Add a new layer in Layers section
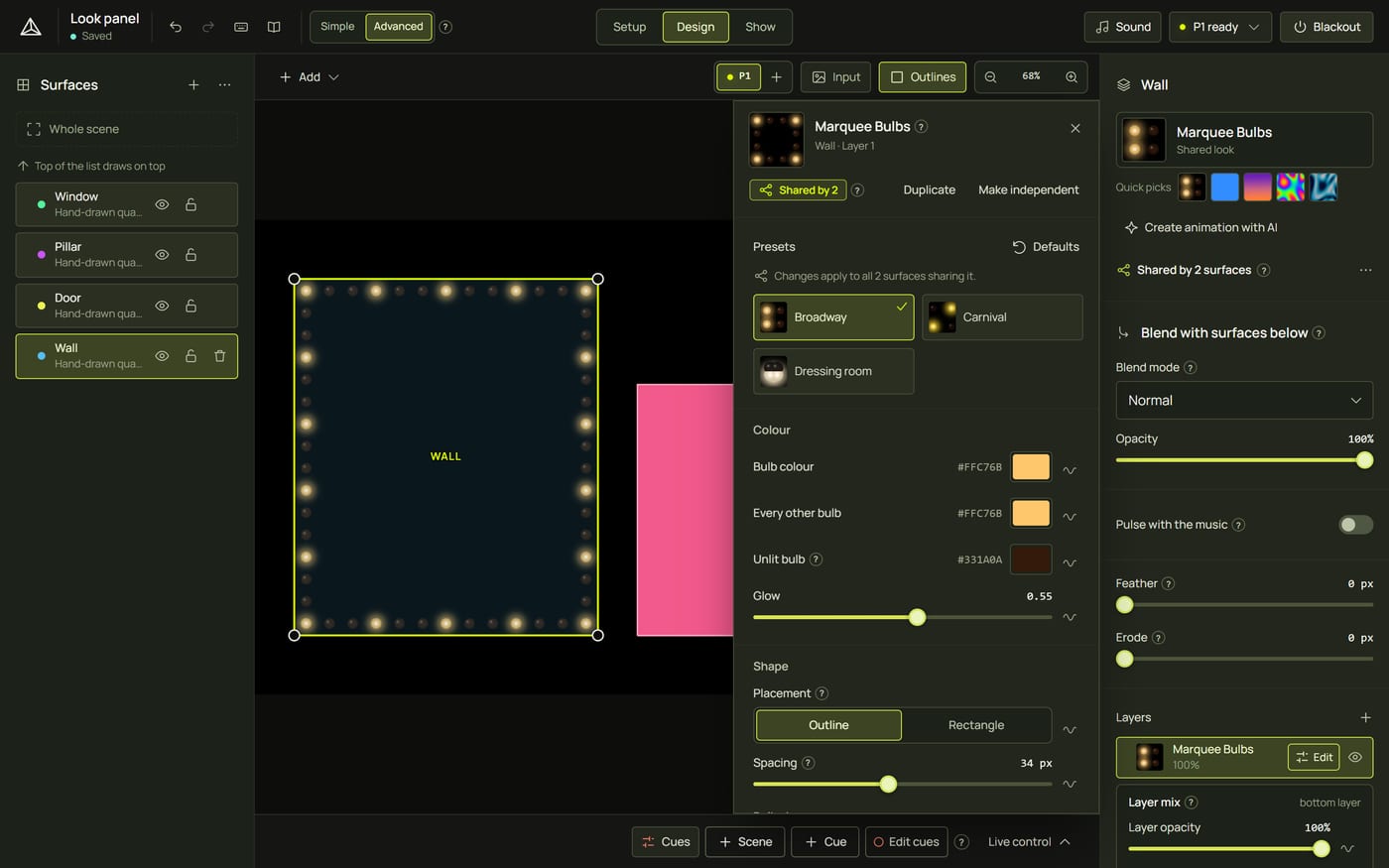 tap(1365, 717)
